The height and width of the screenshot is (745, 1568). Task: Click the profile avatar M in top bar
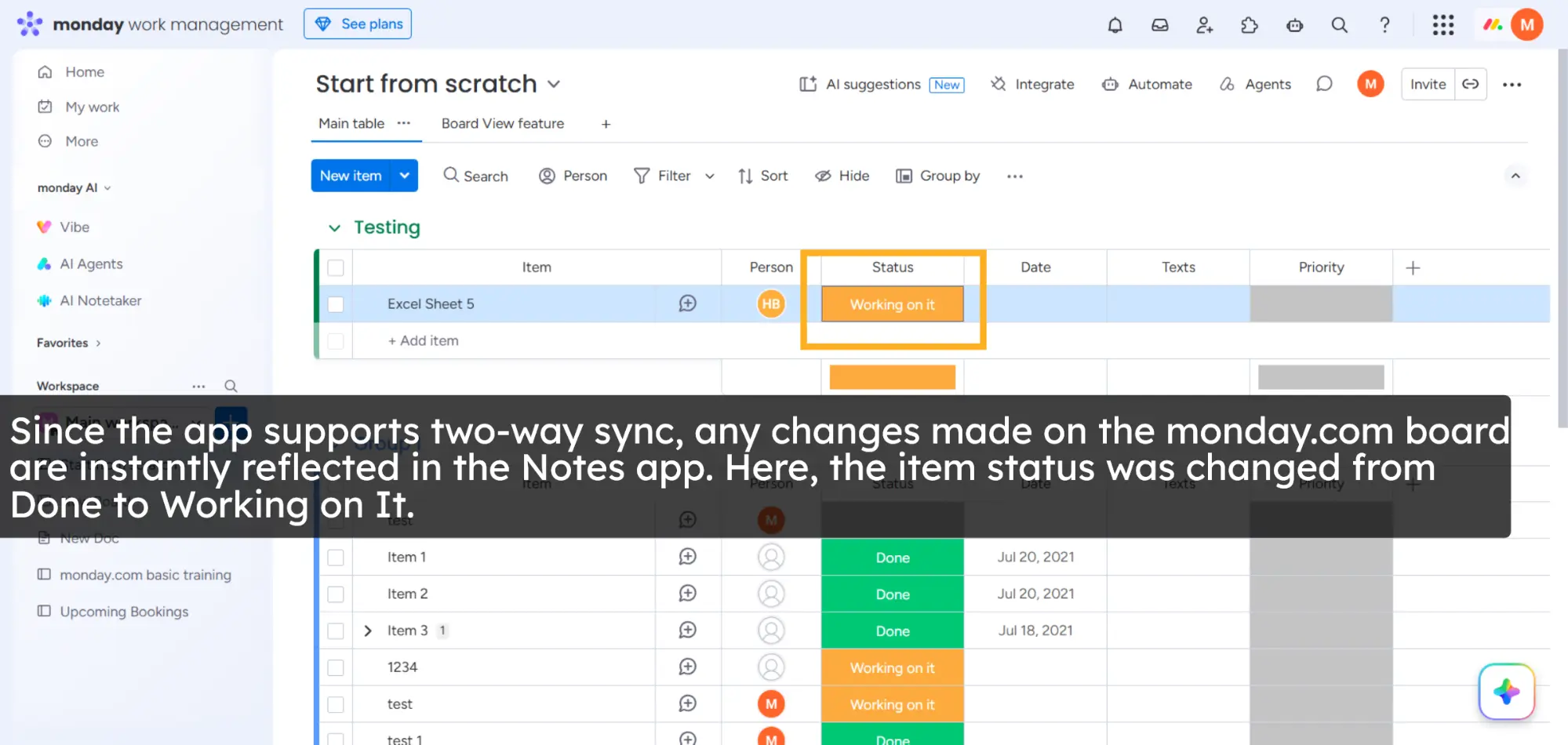tap(1527, 25)
